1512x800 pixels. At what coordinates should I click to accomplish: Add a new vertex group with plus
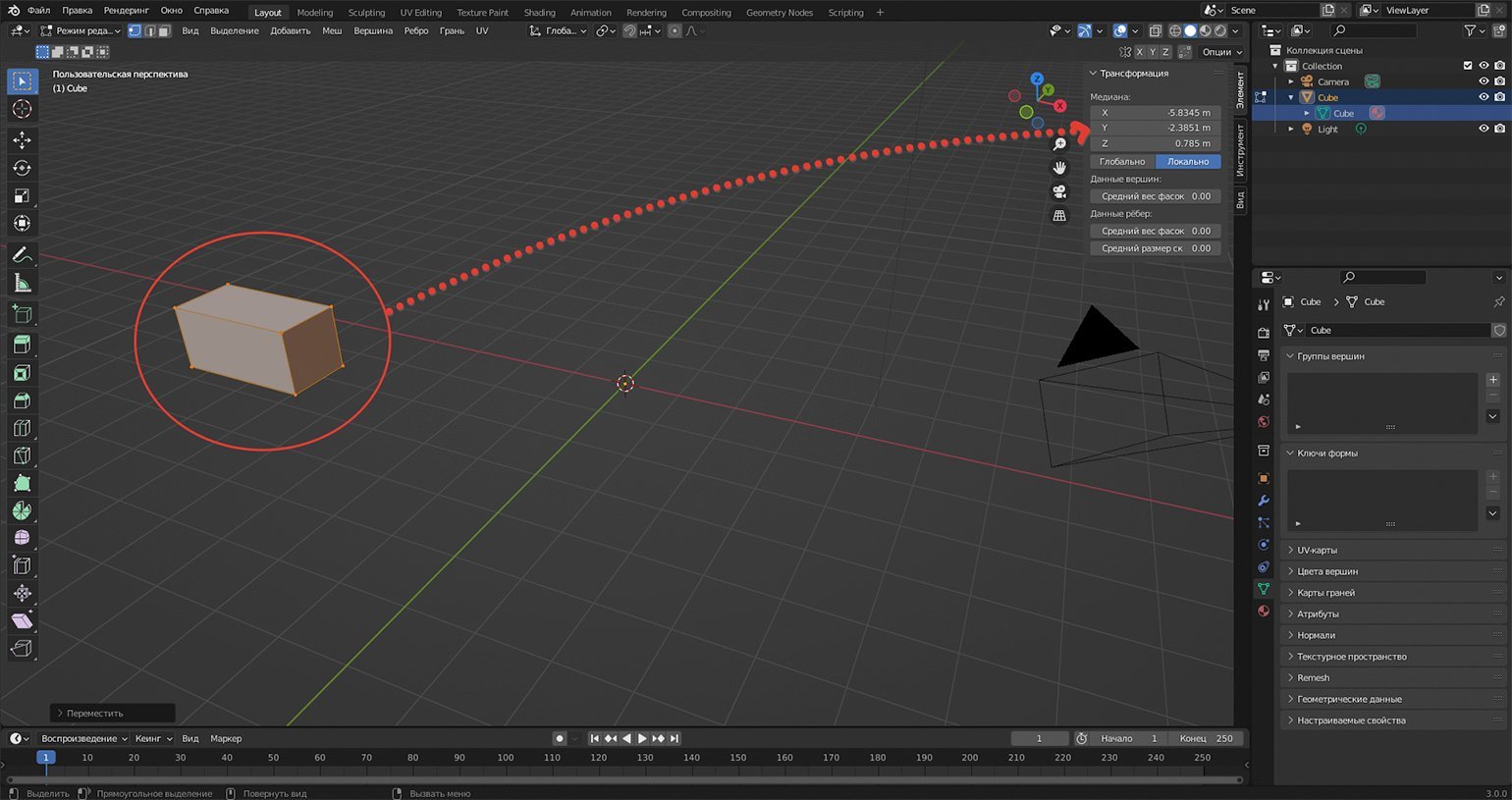click(x=1492, y=380)
